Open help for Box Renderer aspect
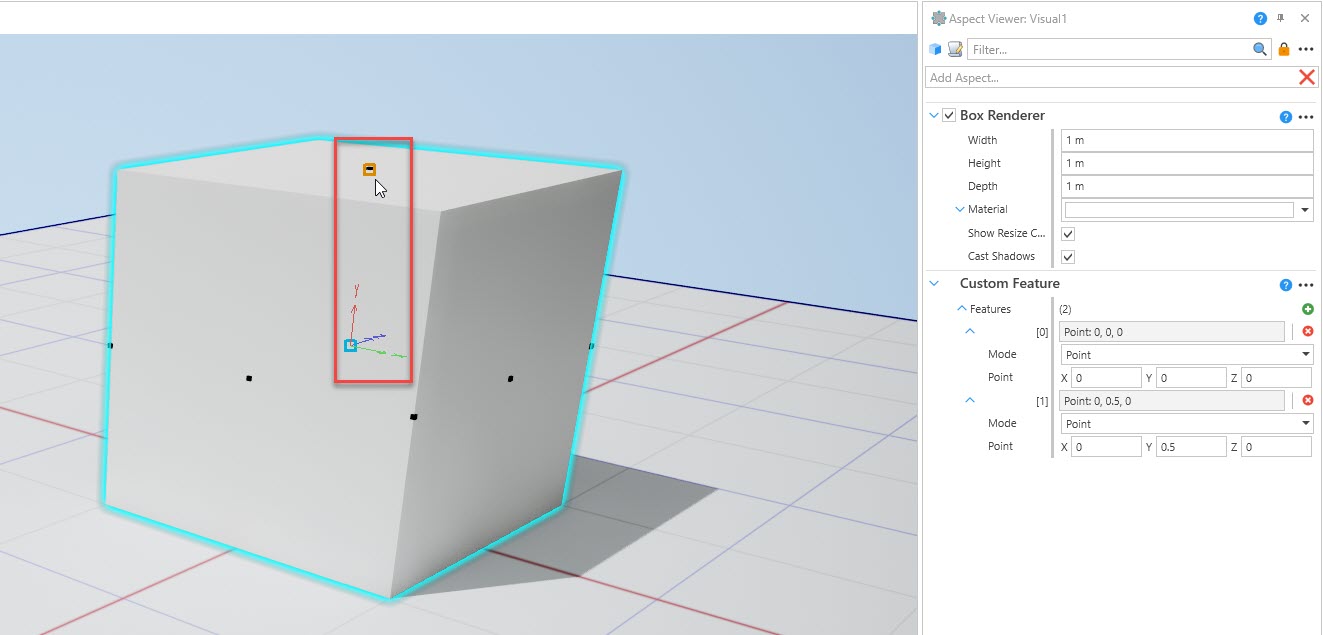Viewport: 1323px width, 635px height. (x=1286, y=117)
